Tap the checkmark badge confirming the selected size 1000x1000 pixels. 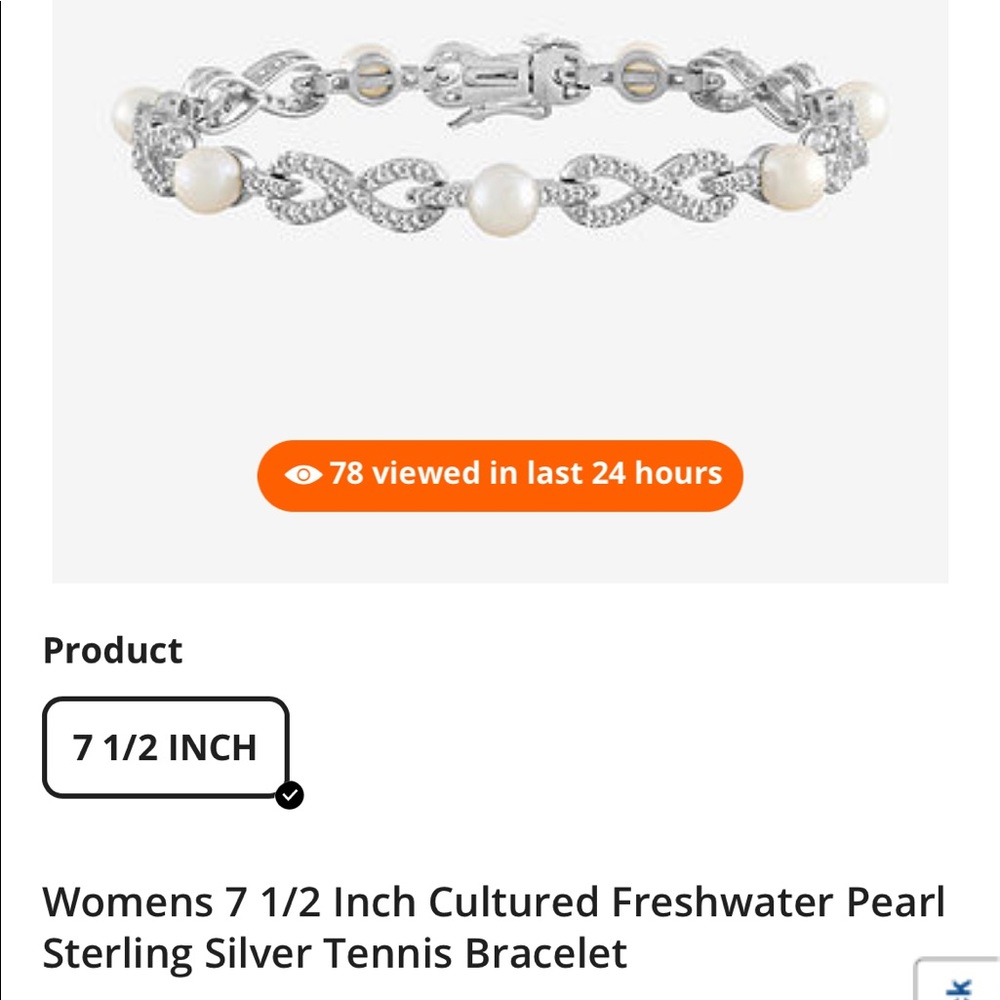click(290, 797)
